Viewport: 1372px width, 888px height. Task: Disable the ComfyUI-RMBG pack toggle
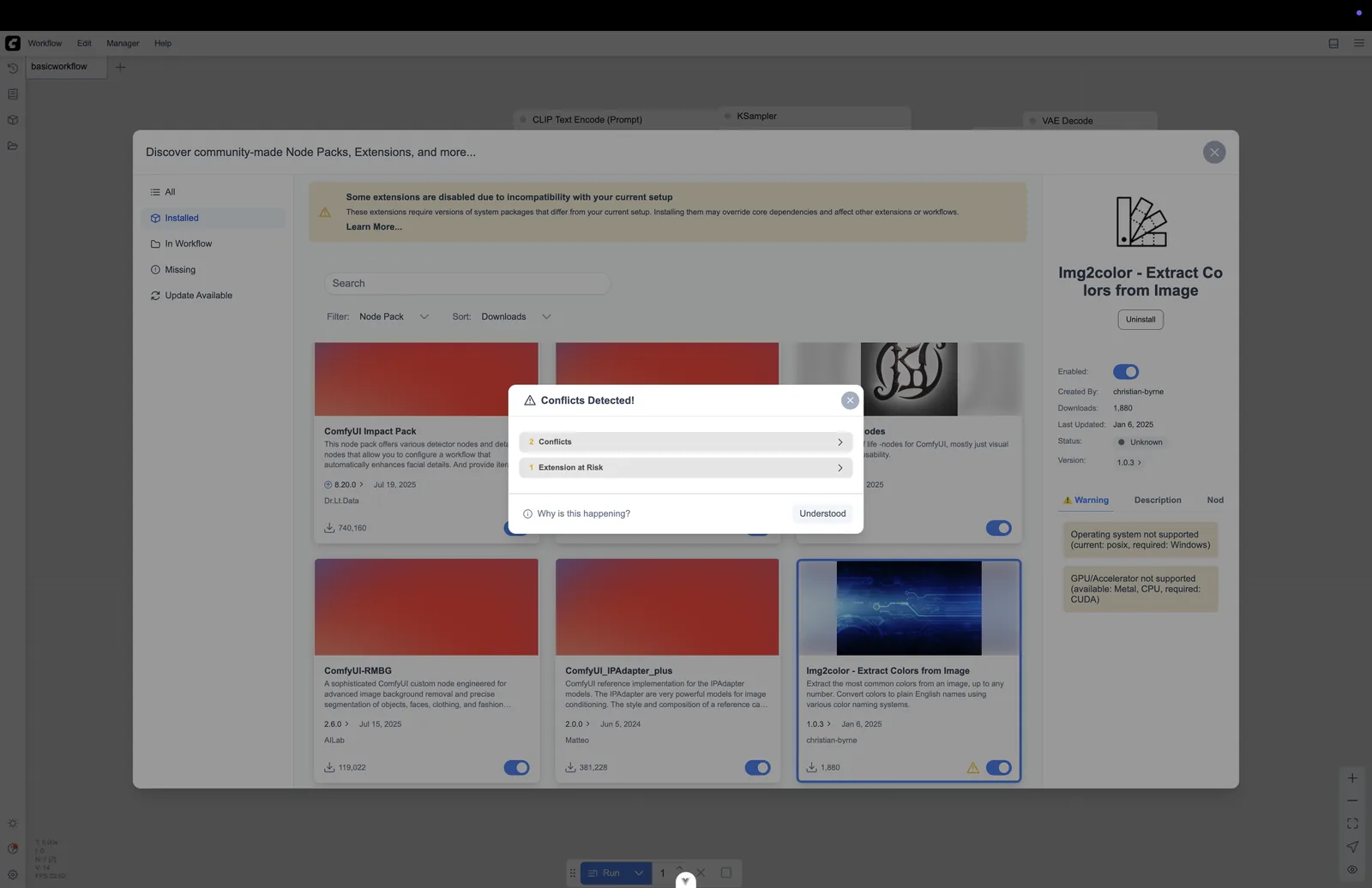516,768
